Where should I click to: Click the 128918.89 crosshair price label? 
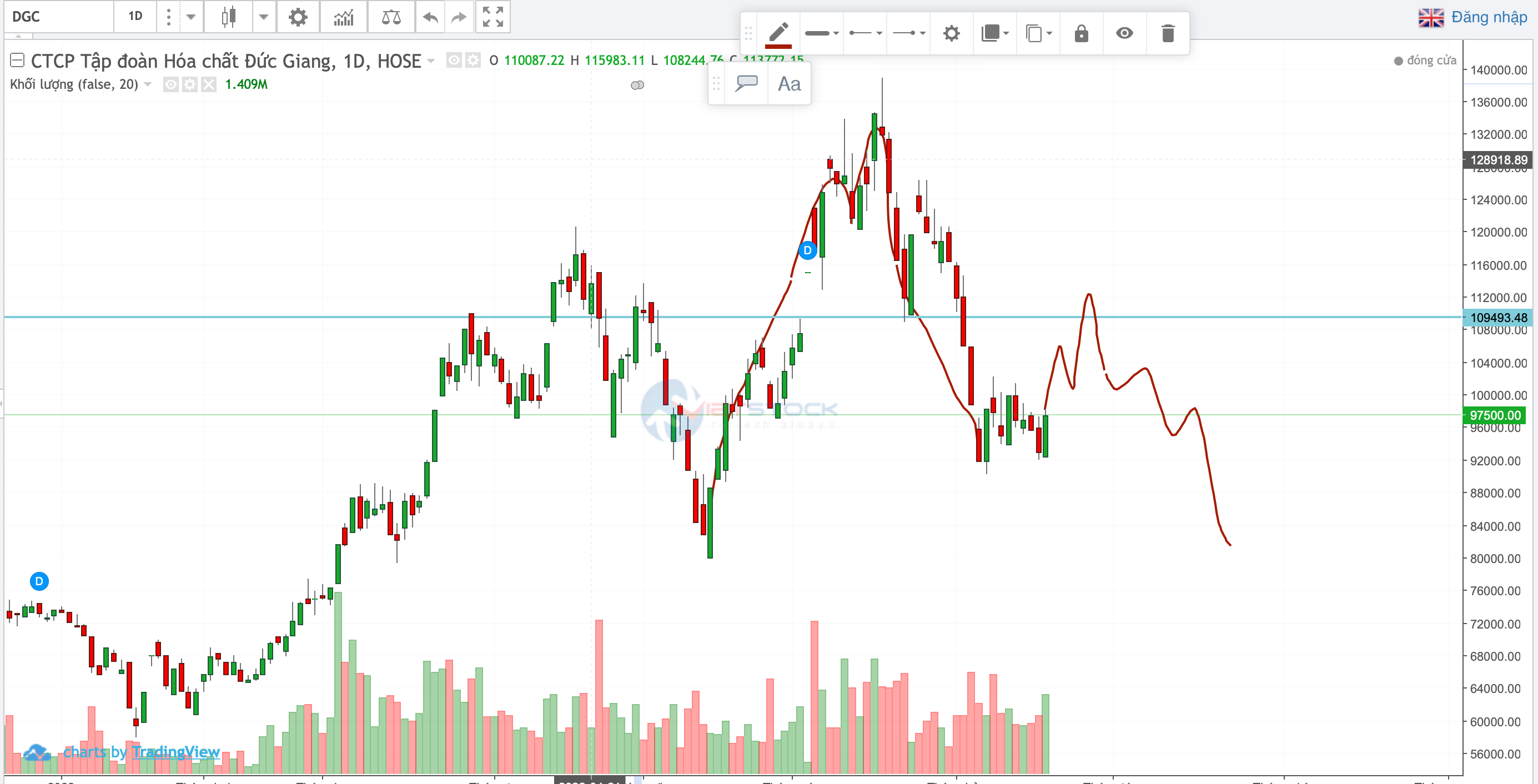click(1498, 160)
